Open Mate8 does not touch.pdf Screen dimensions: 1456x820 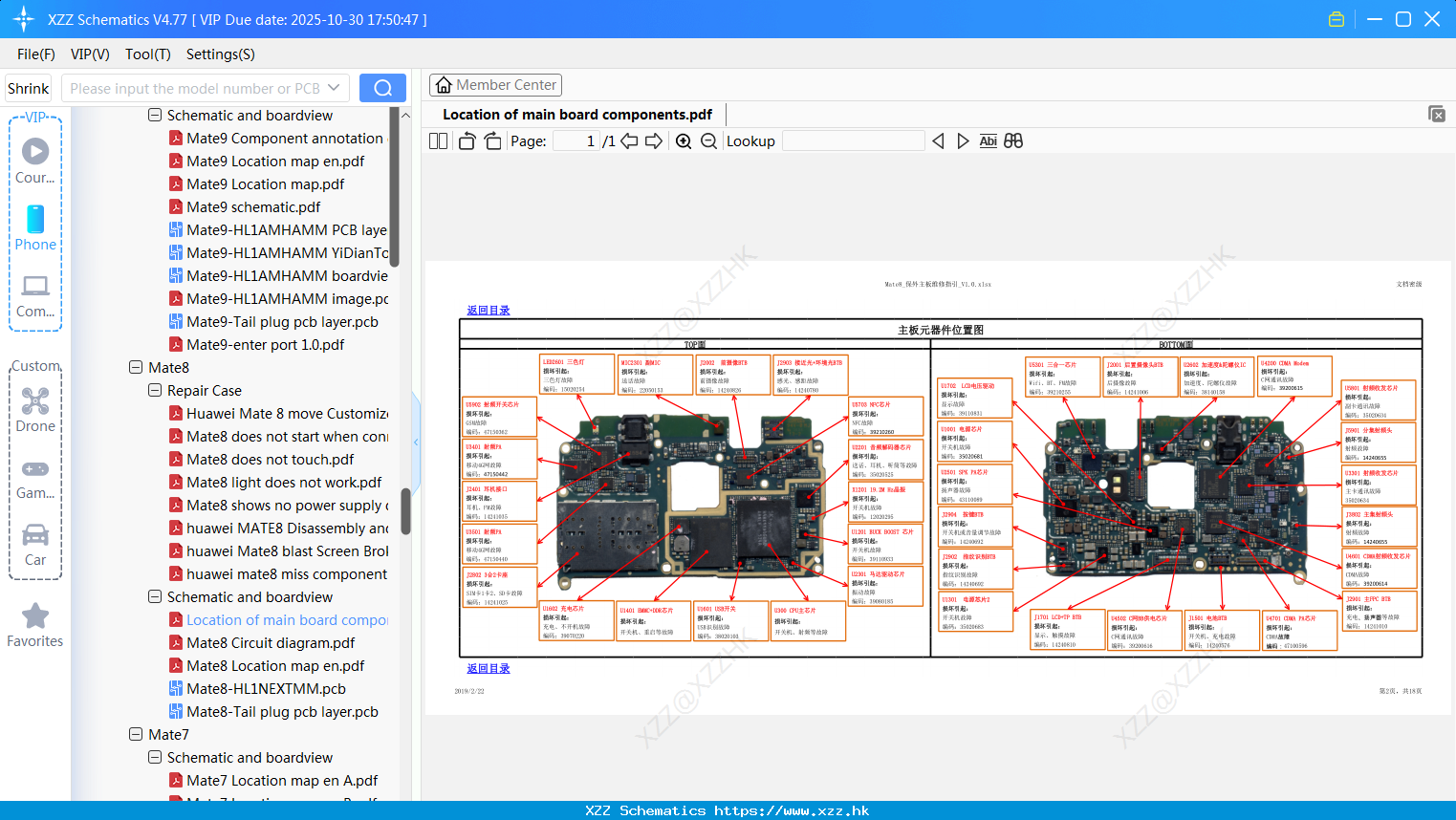click(x=270, y=459)
